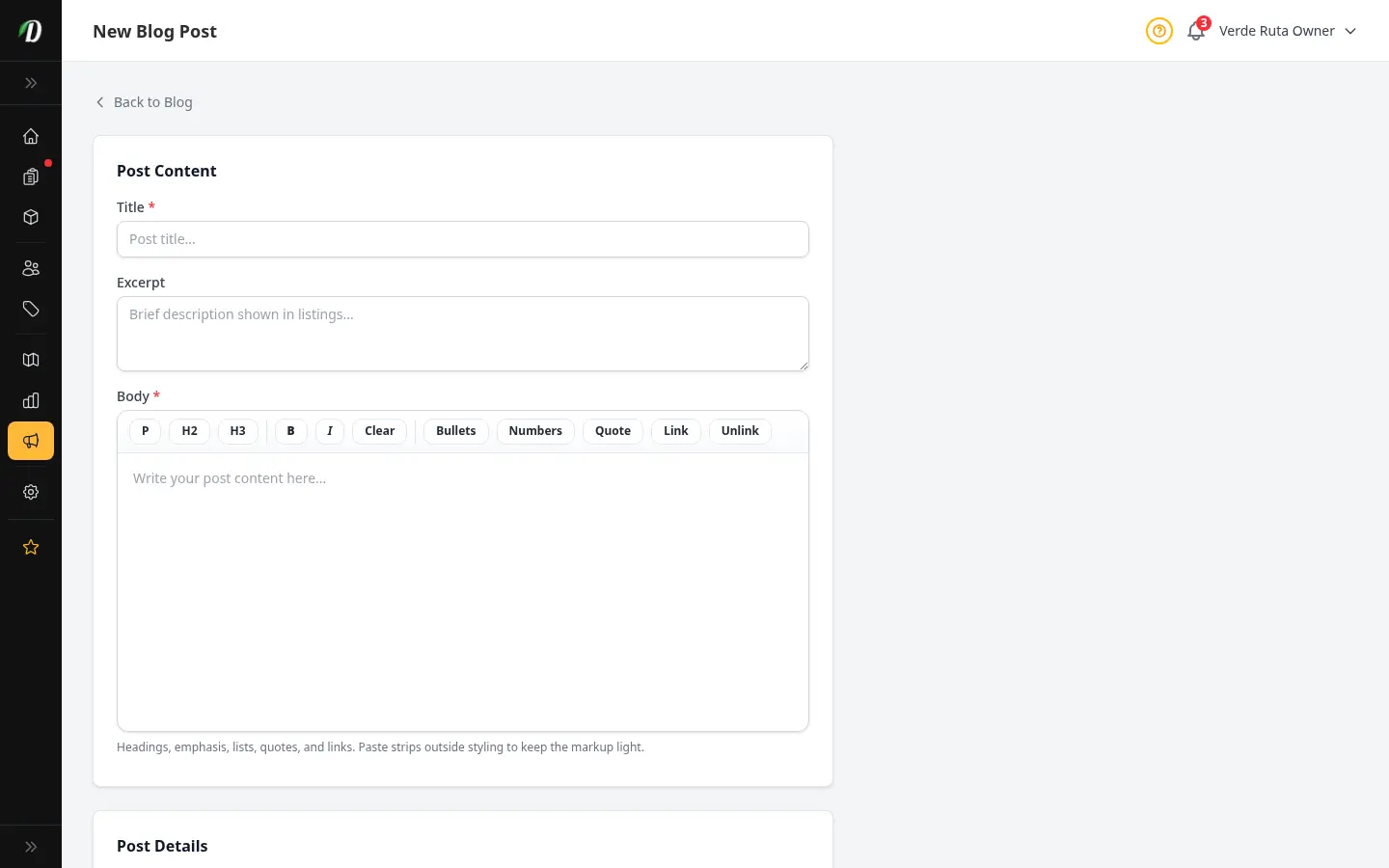Click the editor hint text about headings
This screenshot has width=1389, height=868.
(x=380, y=747)
